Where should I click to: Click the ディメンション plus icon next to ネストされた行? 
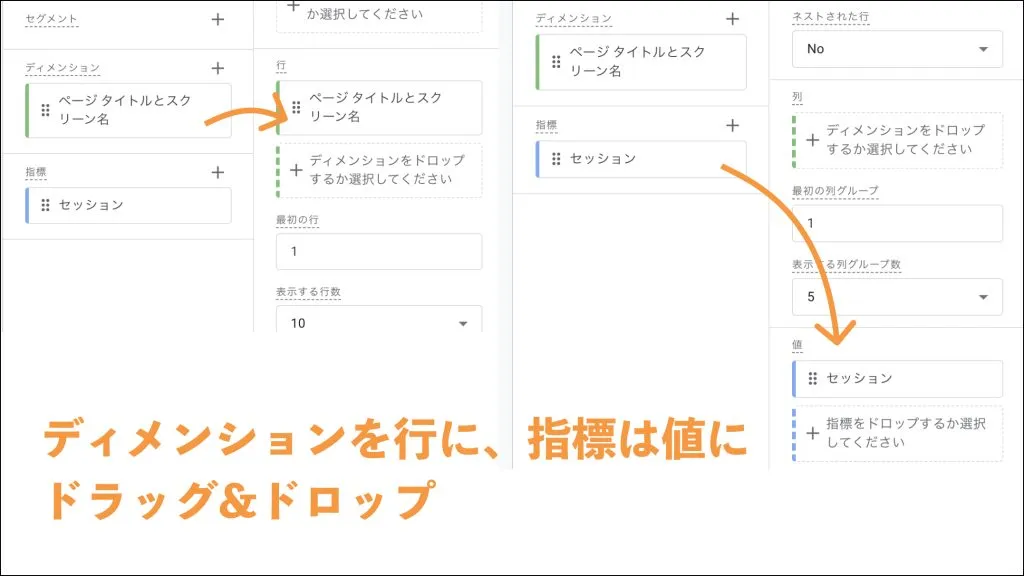click(732, 20)
